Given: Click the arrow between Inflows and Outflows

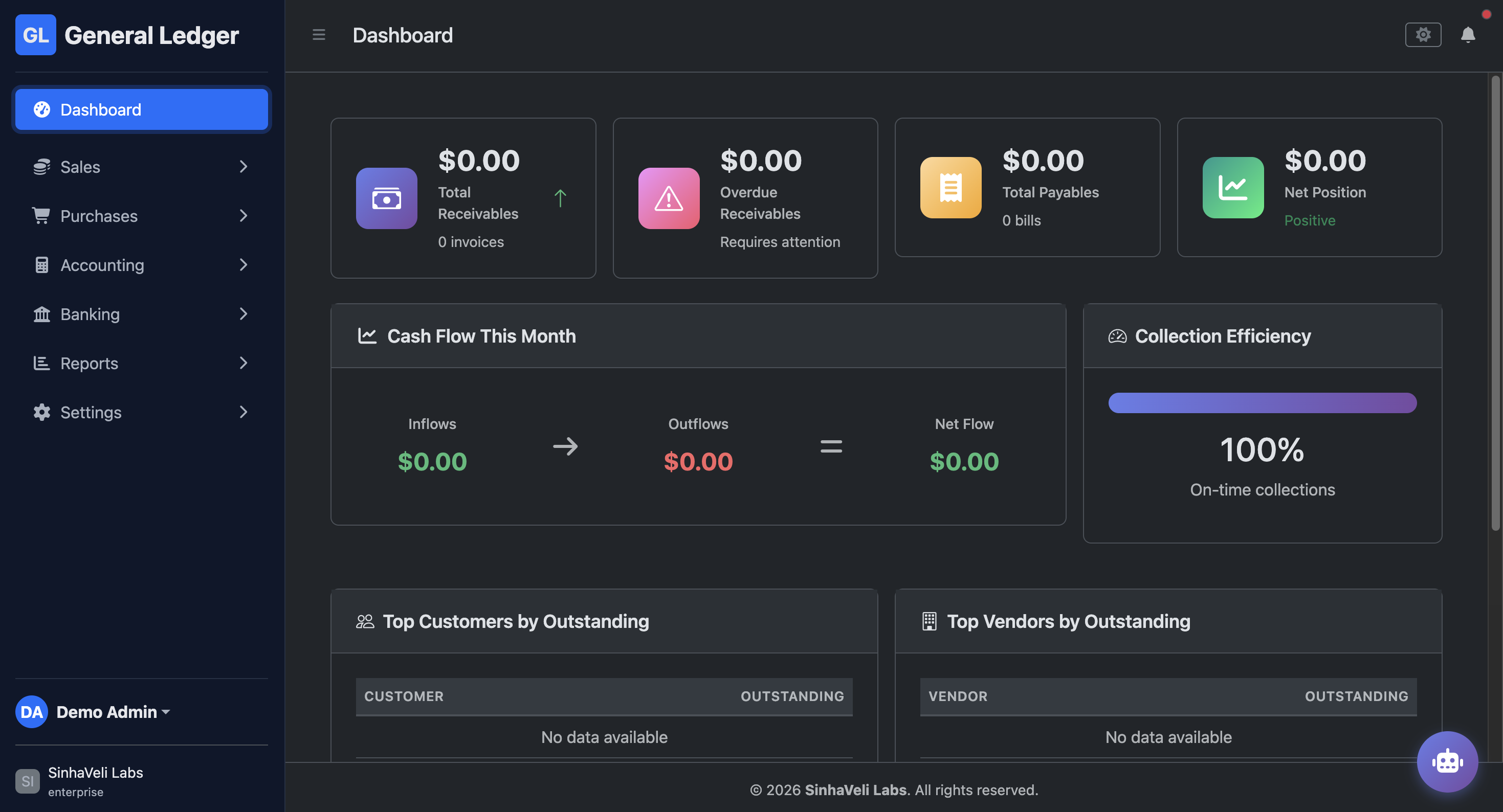Looking at the screenshot, I should (x=565, y=446).
